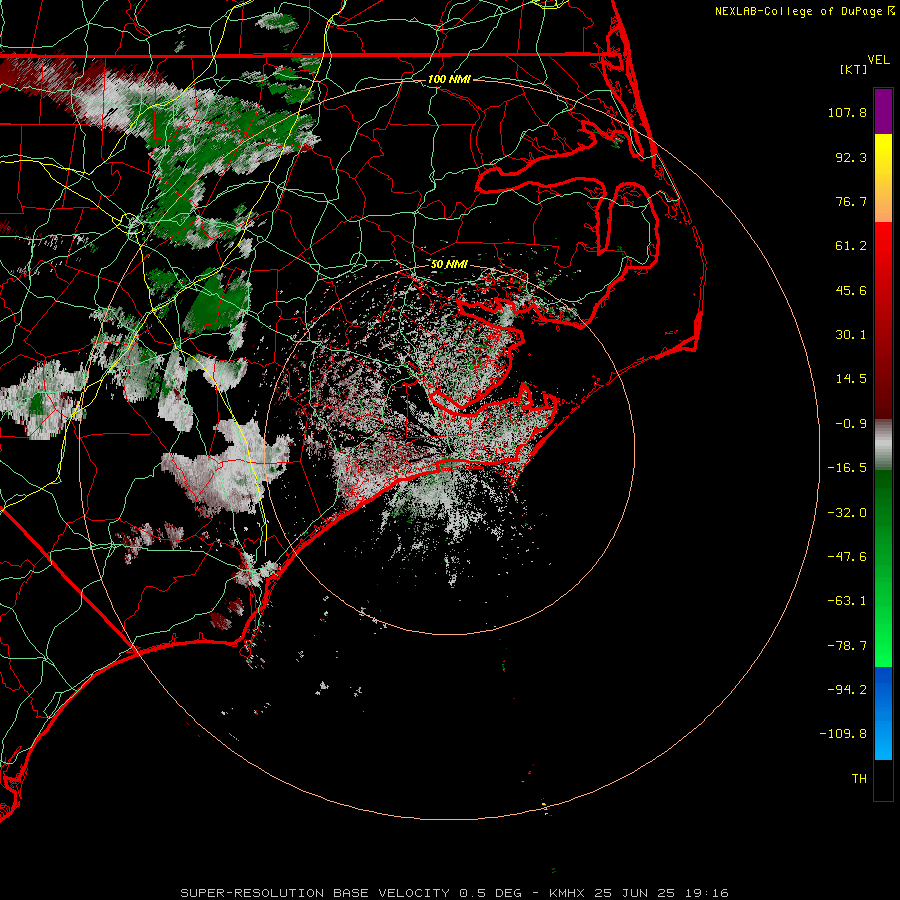Pick the gray band on velocity scale
This screenshot has height=900, width=900.
883,445
